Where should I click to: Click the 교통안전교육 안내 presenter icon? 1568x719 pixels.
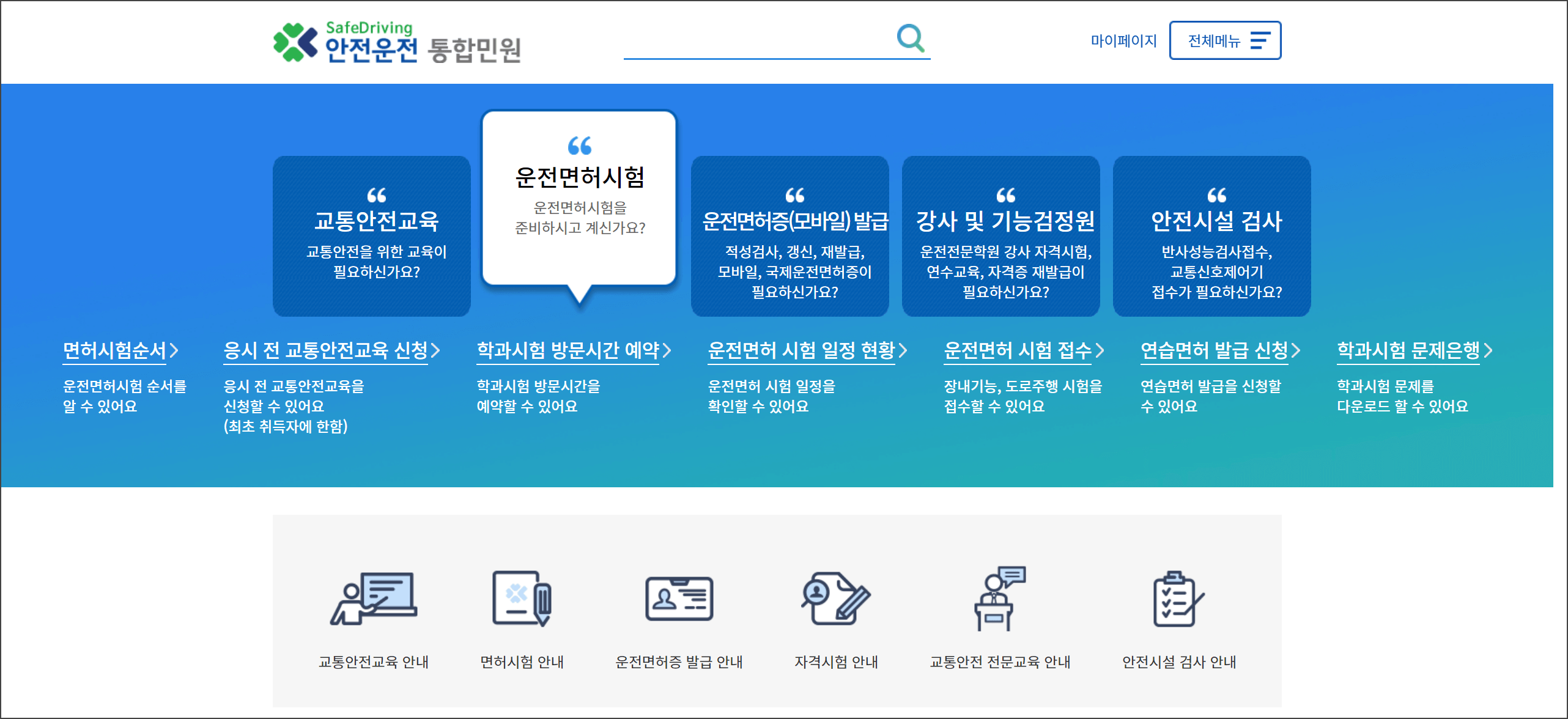(x=374, y=599)
